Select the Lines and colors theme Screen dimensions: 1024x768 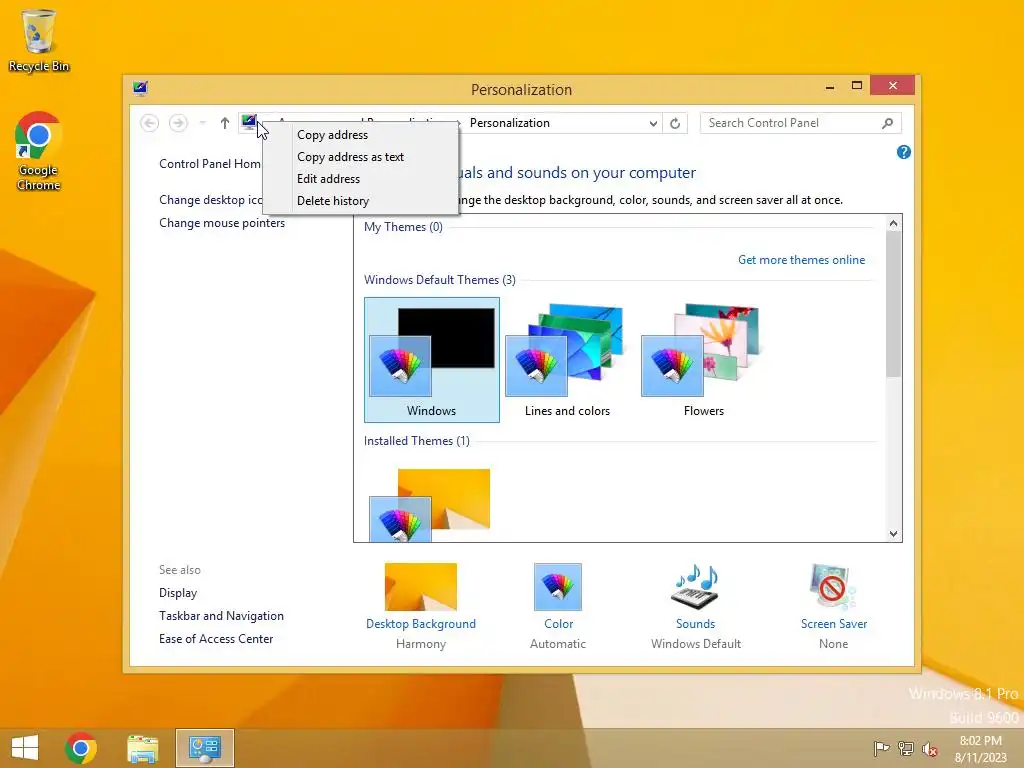coord(567,360)
